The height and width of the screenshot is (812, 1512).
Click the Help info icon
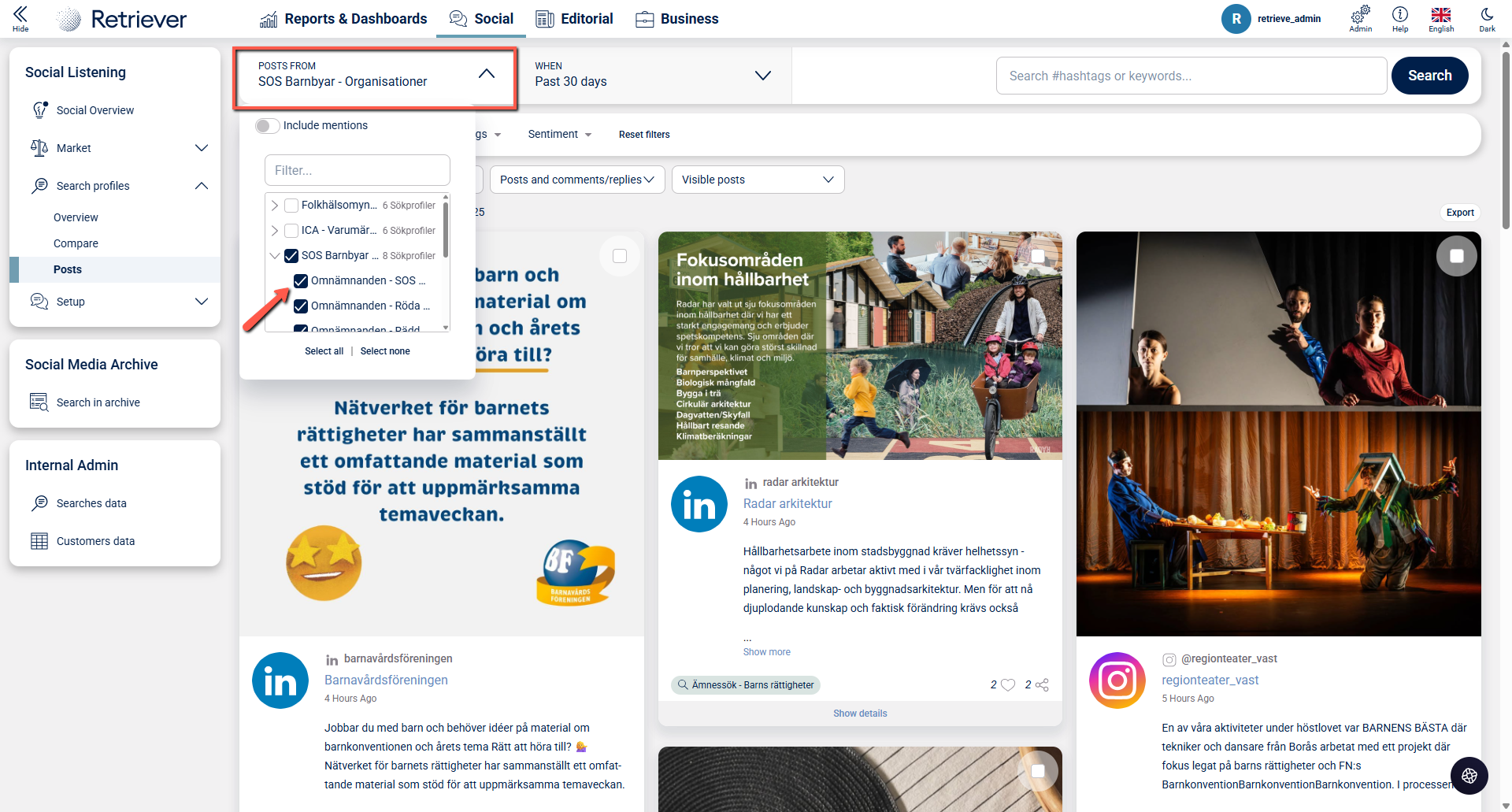[1399, 14]
